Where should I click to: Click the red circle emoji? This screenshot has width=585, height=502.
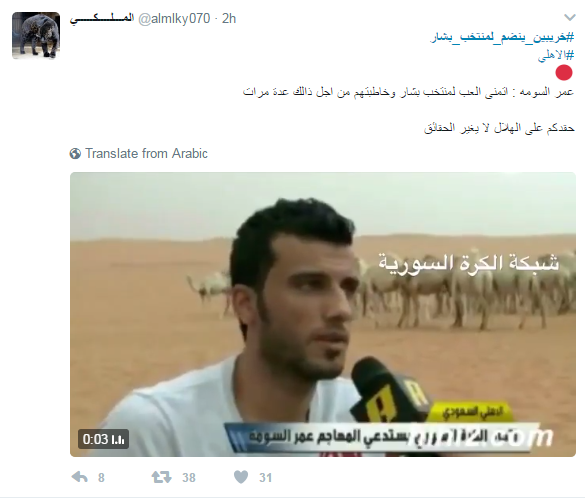click(x=564, y=72)
